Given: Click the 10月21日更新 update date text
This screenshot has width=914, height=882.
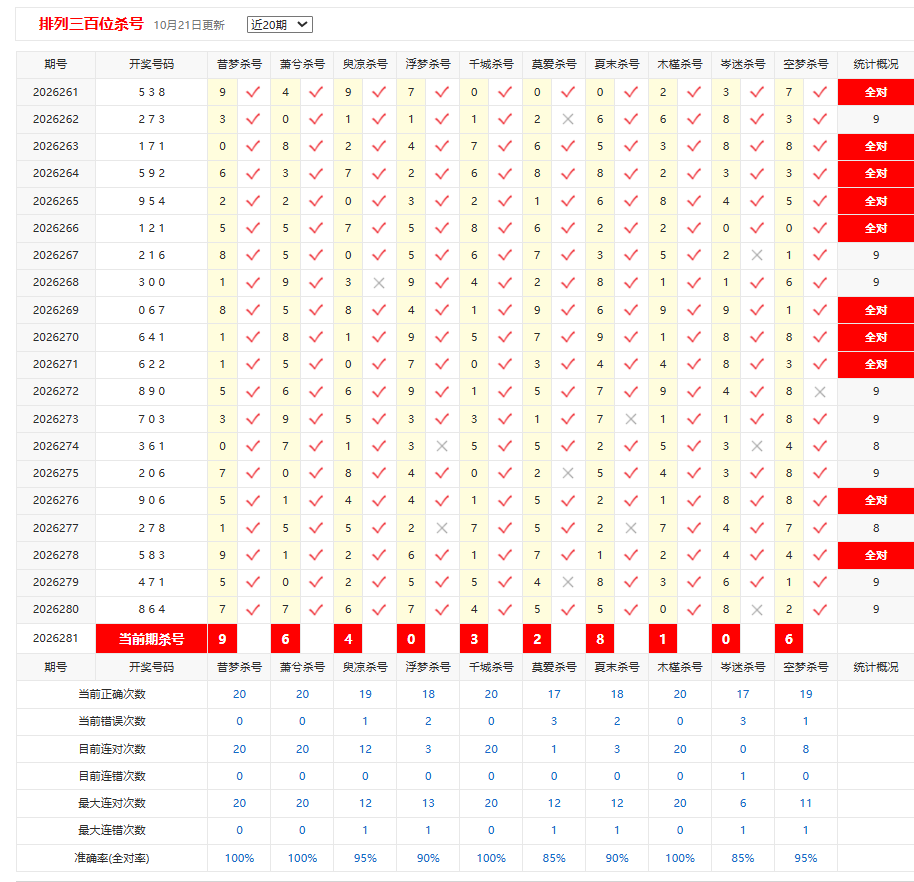Looking at the screenshot, I should (189, 25).
